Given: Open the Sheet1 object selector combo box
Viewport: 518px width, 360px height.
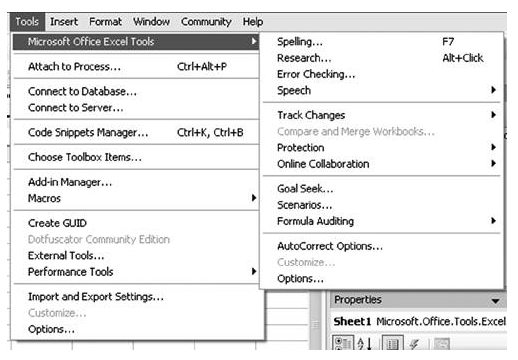Looking at the screenshot, I should tap(419, 322).
